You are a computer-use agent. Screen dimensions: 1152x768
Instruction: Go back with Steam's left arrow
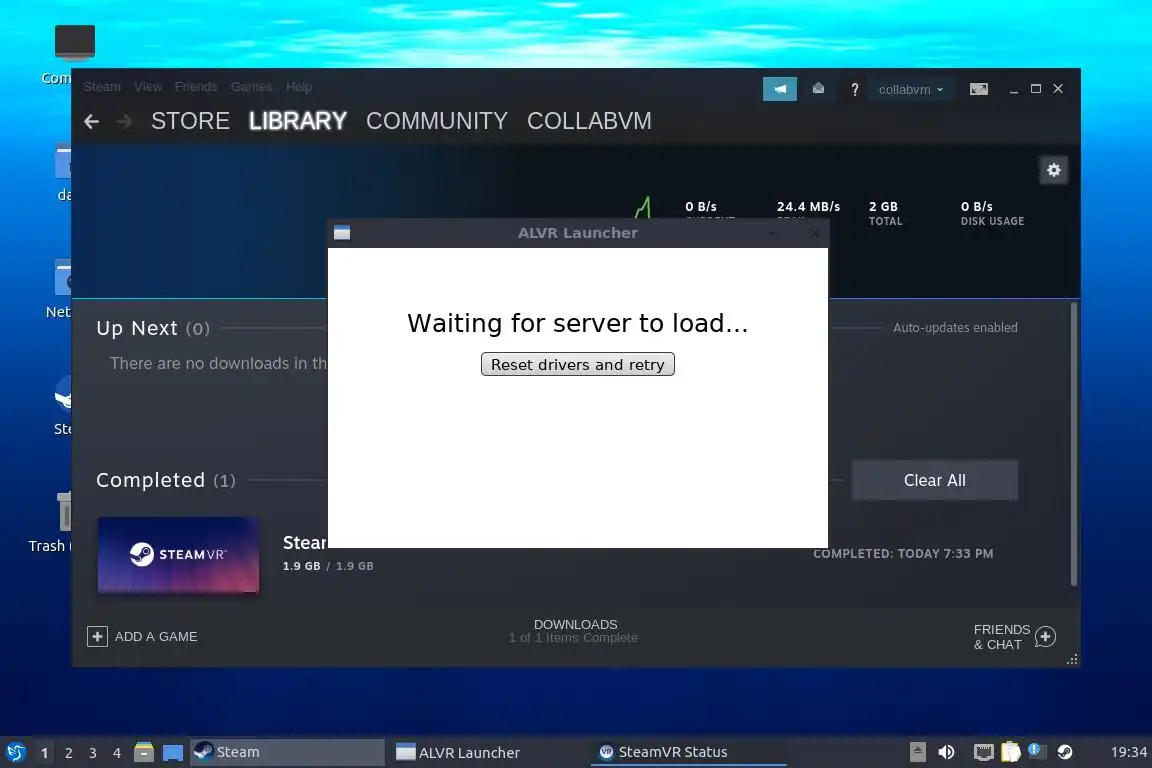click(91, 121)
